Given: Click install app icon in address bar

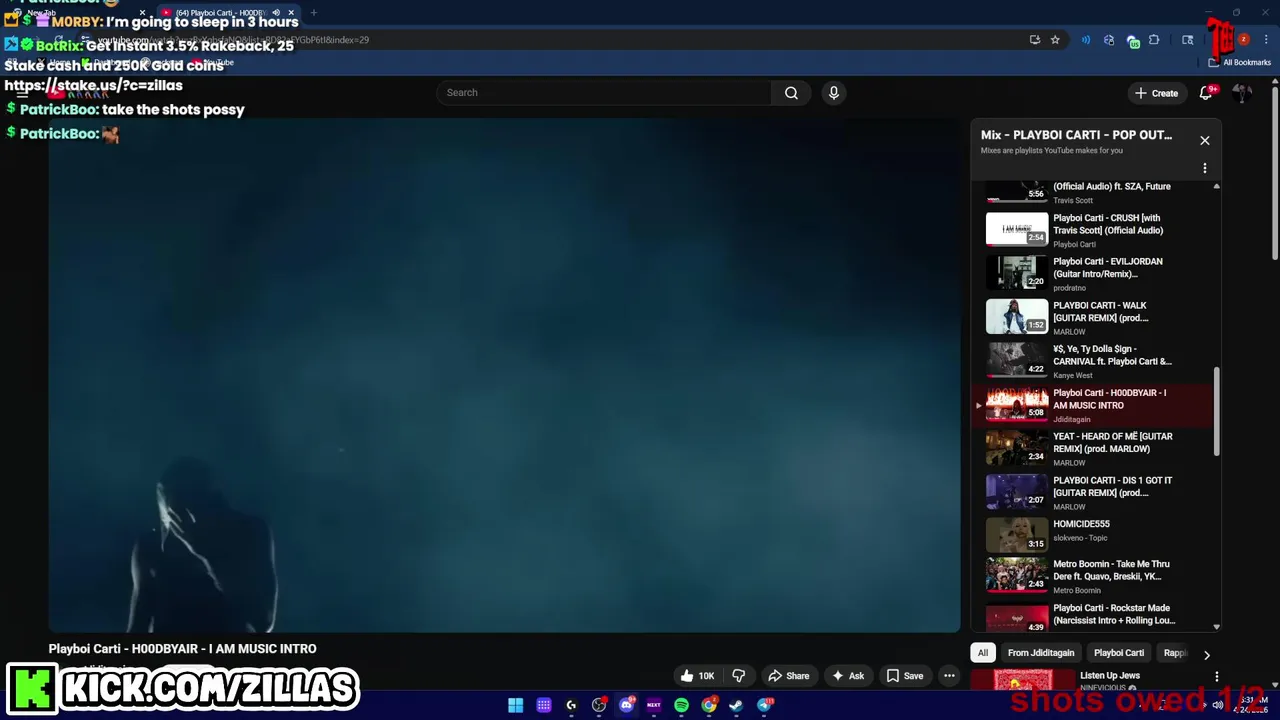Looking at the screenshot, I should (x=1034, y=40).
